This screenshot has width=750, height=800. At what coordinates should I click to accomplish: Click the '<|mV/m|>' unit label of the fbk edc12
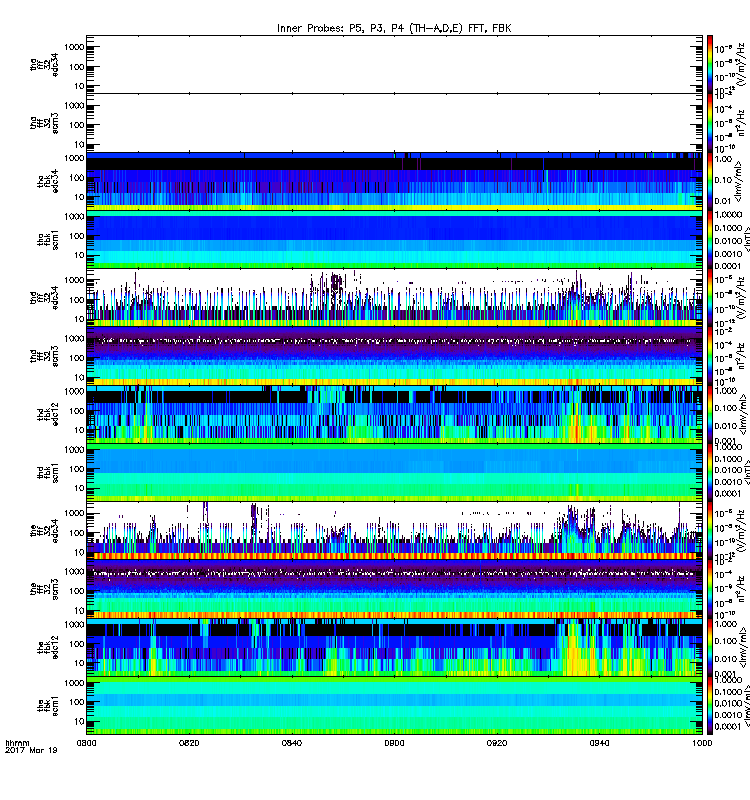741,649
